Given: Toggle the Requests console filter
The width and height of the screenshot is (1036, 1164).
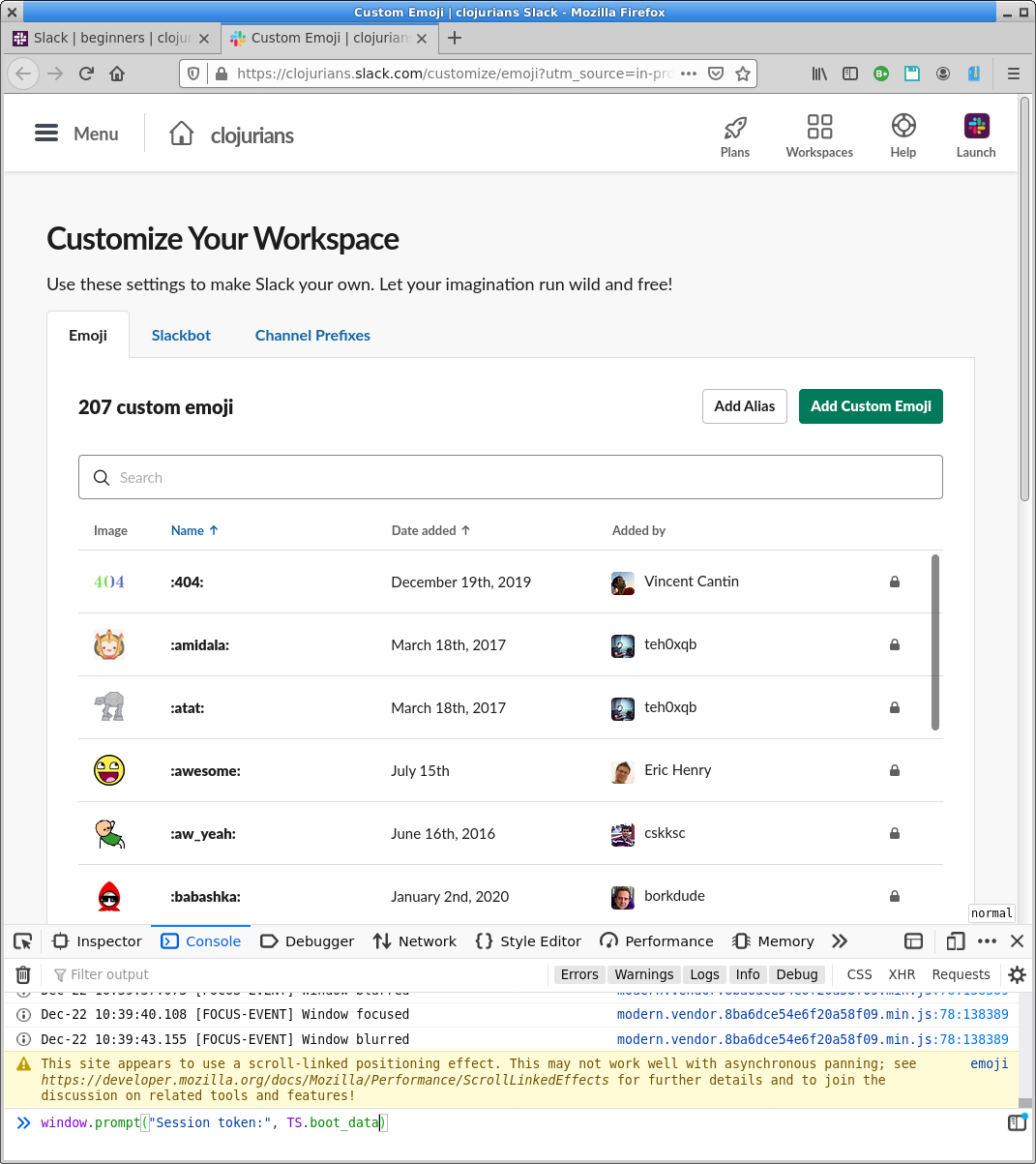Looking at the screenshot, I should 961,974.
